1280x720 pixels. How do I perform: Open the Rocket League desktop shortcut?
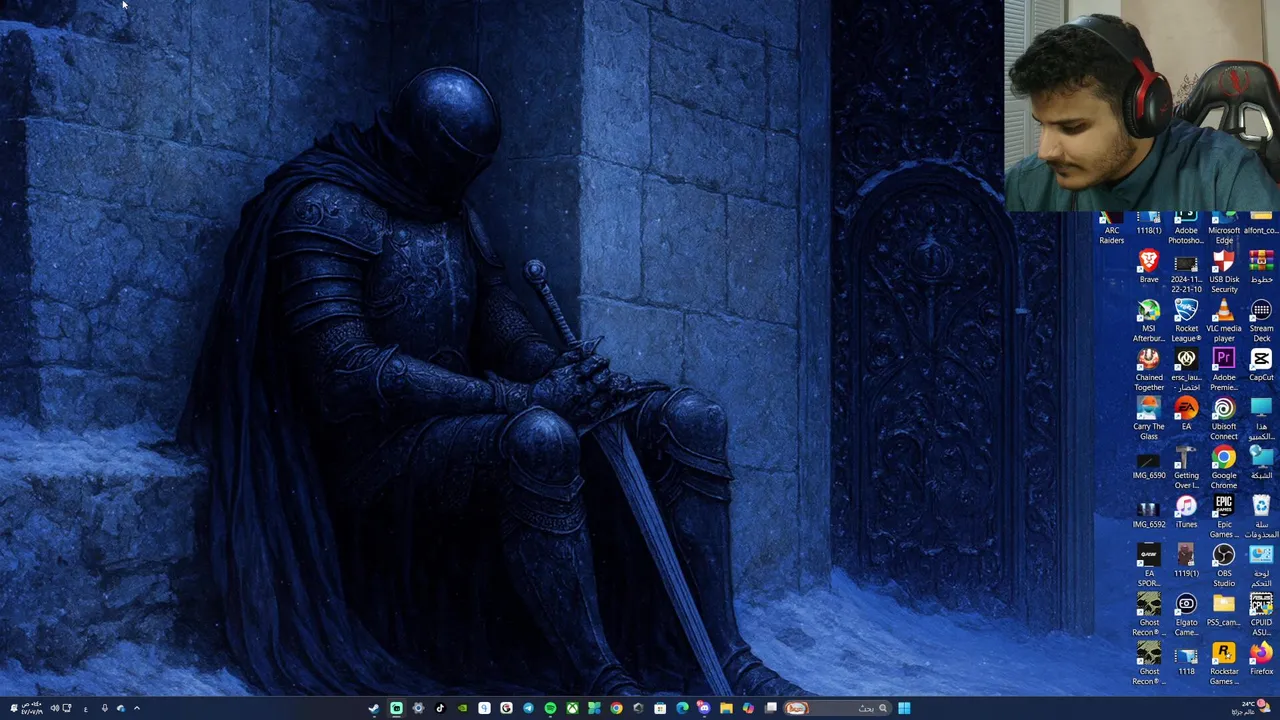[1186, 321]
